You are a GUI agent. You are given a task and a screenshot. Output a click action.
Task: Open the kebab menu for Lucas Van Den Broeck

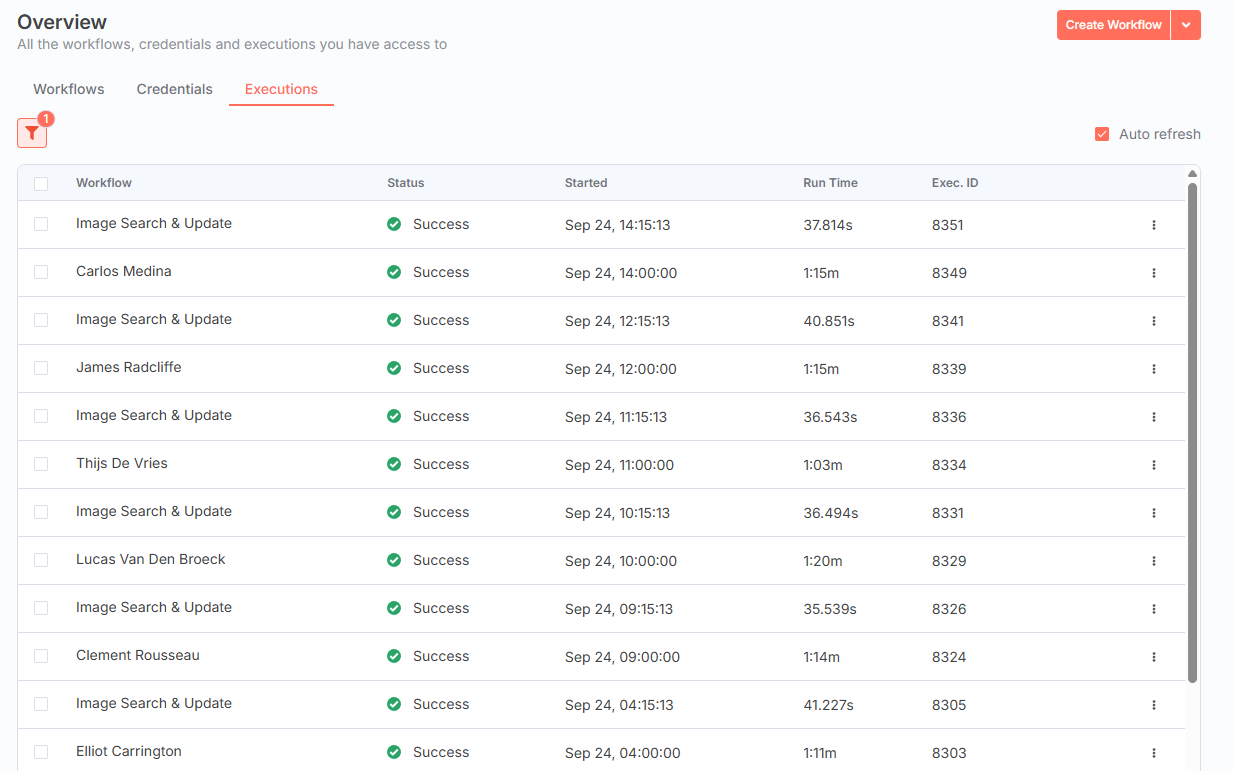[1154, 560]
